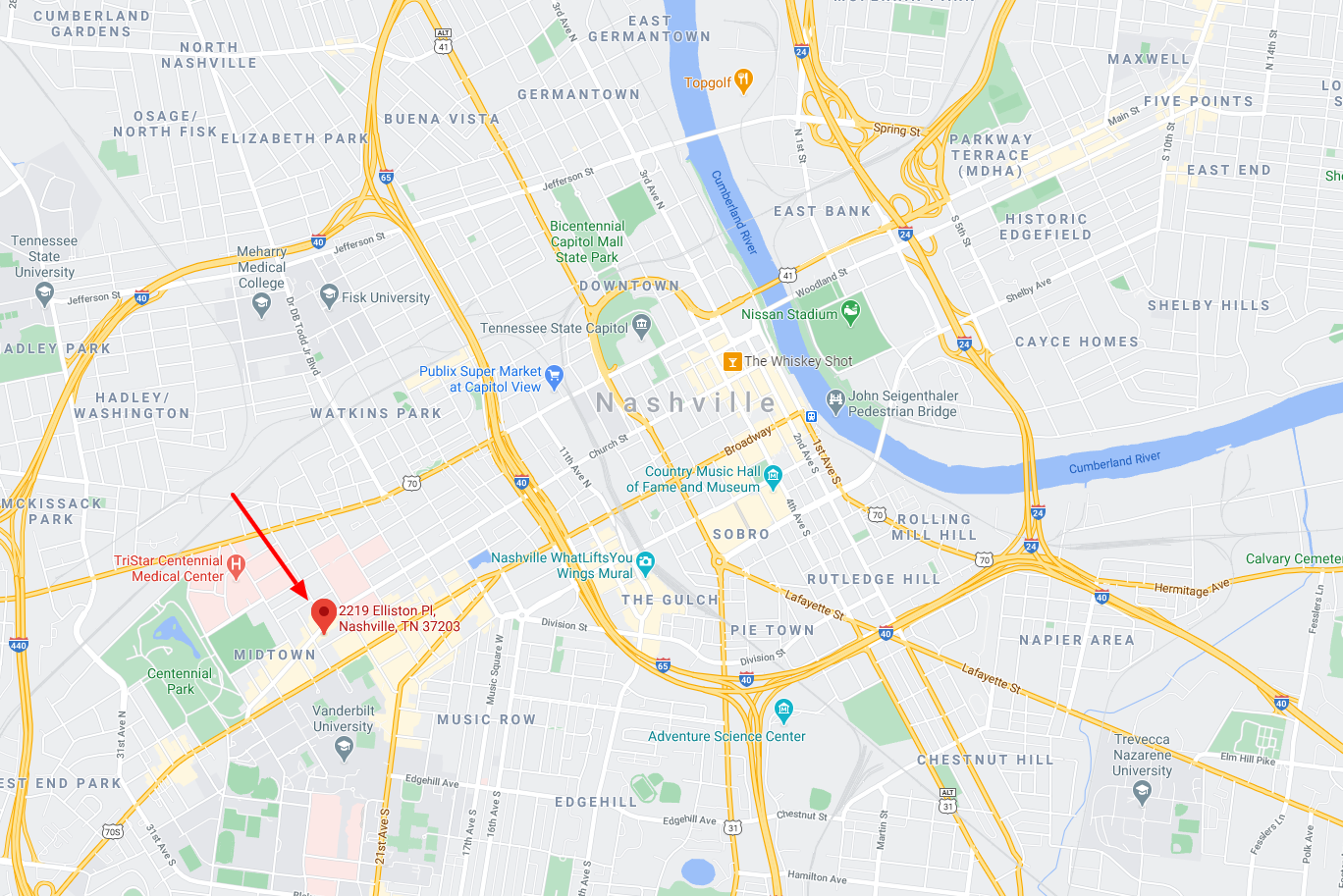Click The Whiskey Shot bar icon
The image size is (1343, 896).
(x=731, y=361)
